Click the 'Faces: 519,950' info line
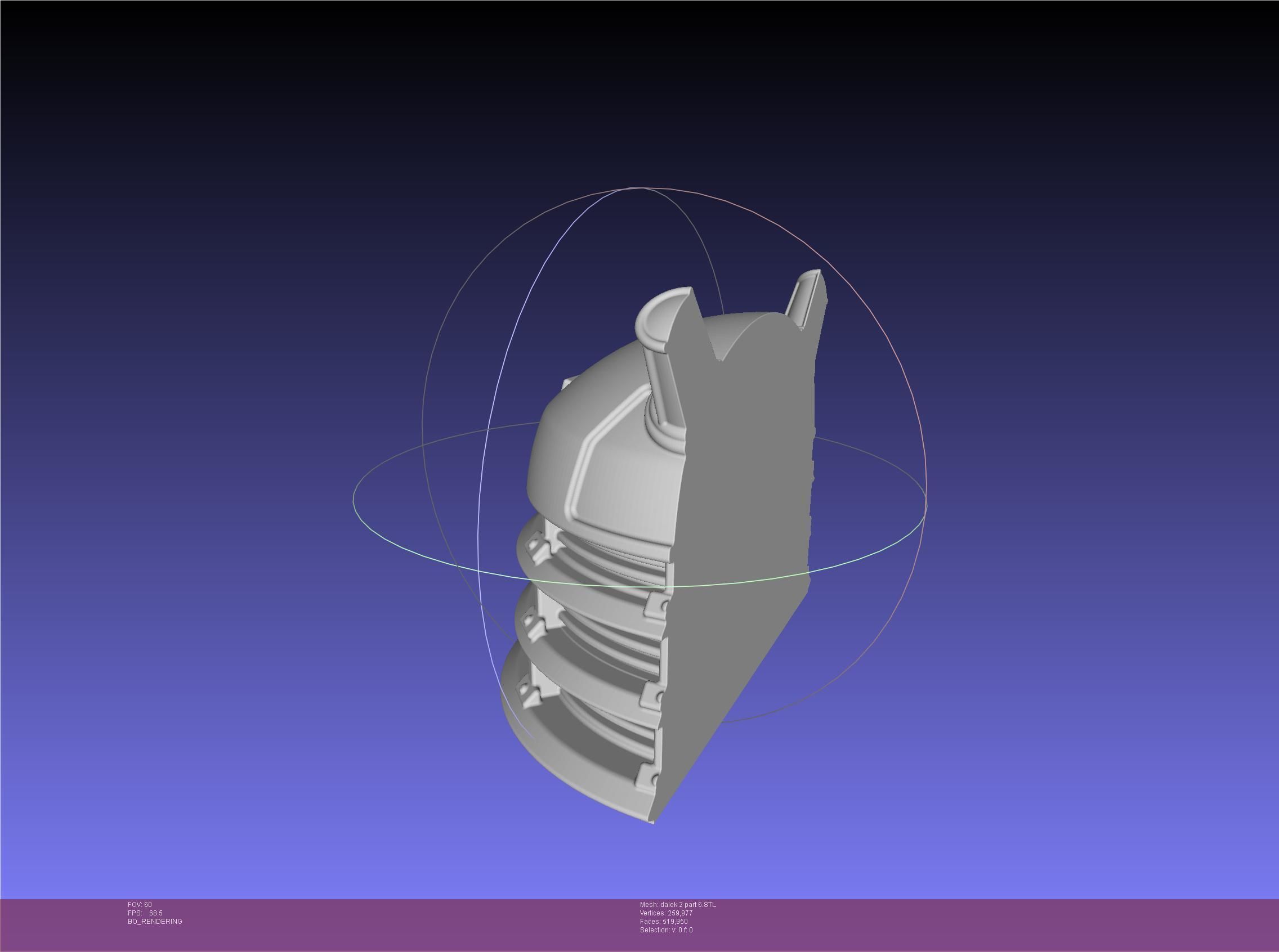1279x952 pixels. pyautogui.click(x=664, y=922)
